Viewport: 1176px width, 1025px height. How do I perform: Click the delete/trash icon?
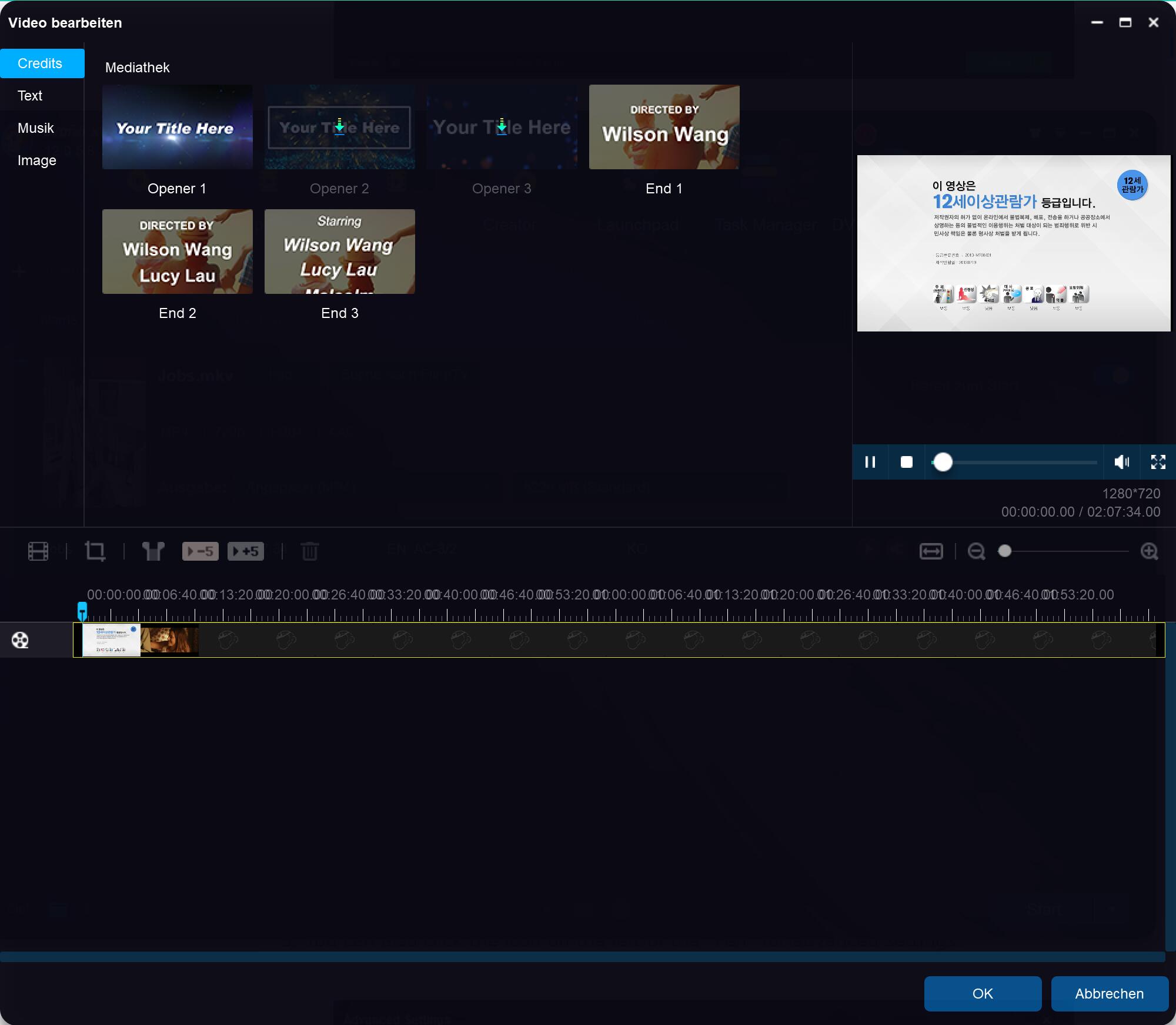(x=310, y=551)
